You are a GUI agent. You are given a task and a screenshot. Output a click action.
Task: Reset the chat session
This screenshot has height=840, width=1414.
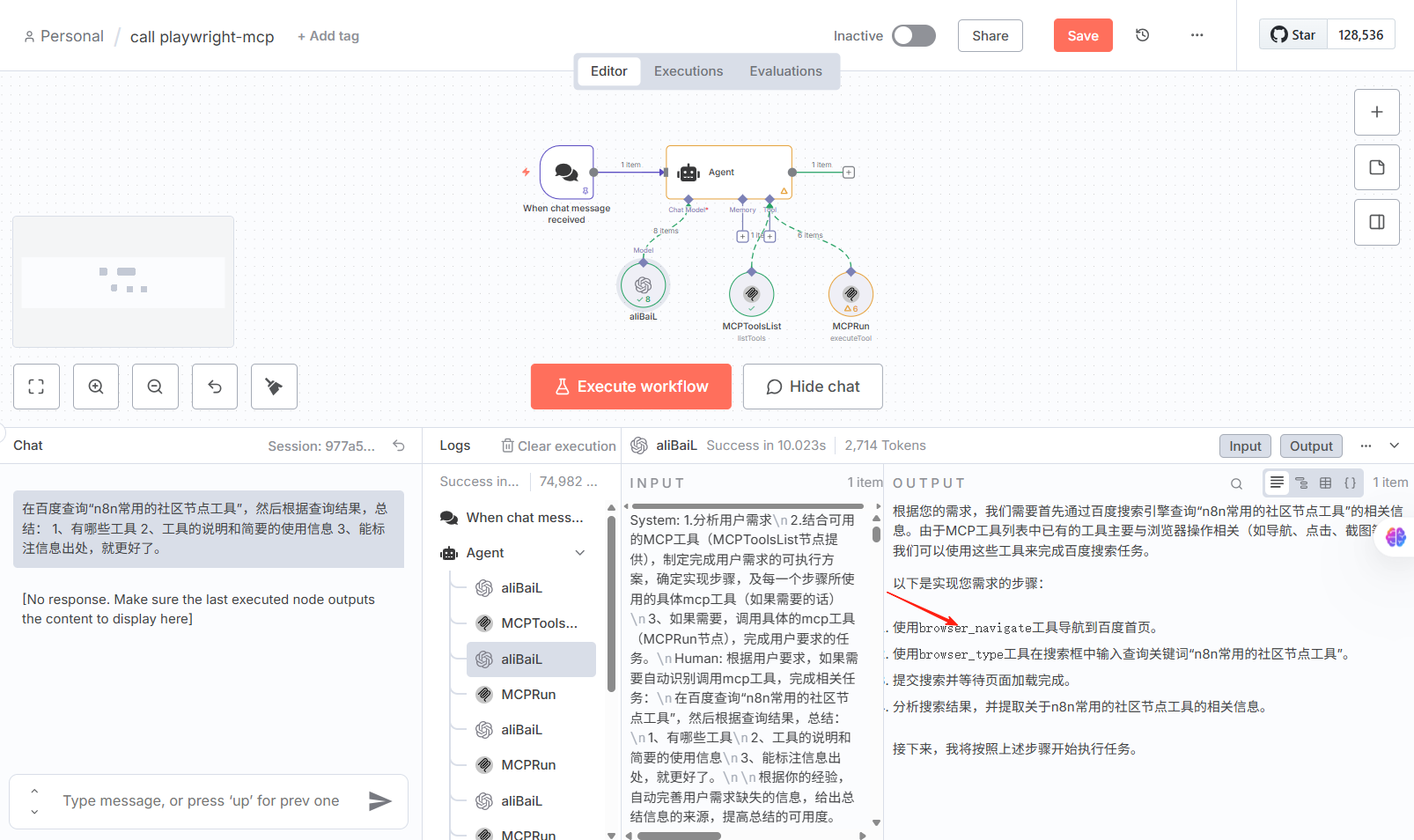pyautogui.click(x=399, y=446)
